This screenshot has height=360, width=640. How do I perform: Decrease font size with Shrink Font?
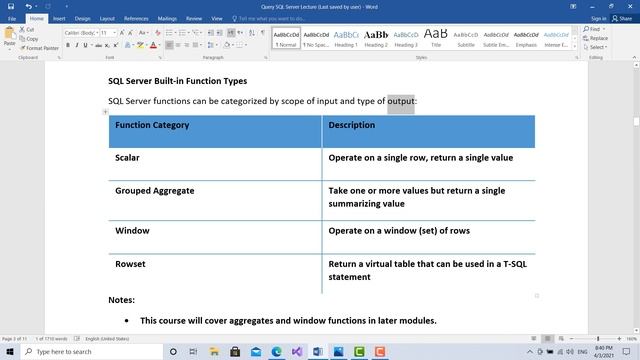point(131,33)
